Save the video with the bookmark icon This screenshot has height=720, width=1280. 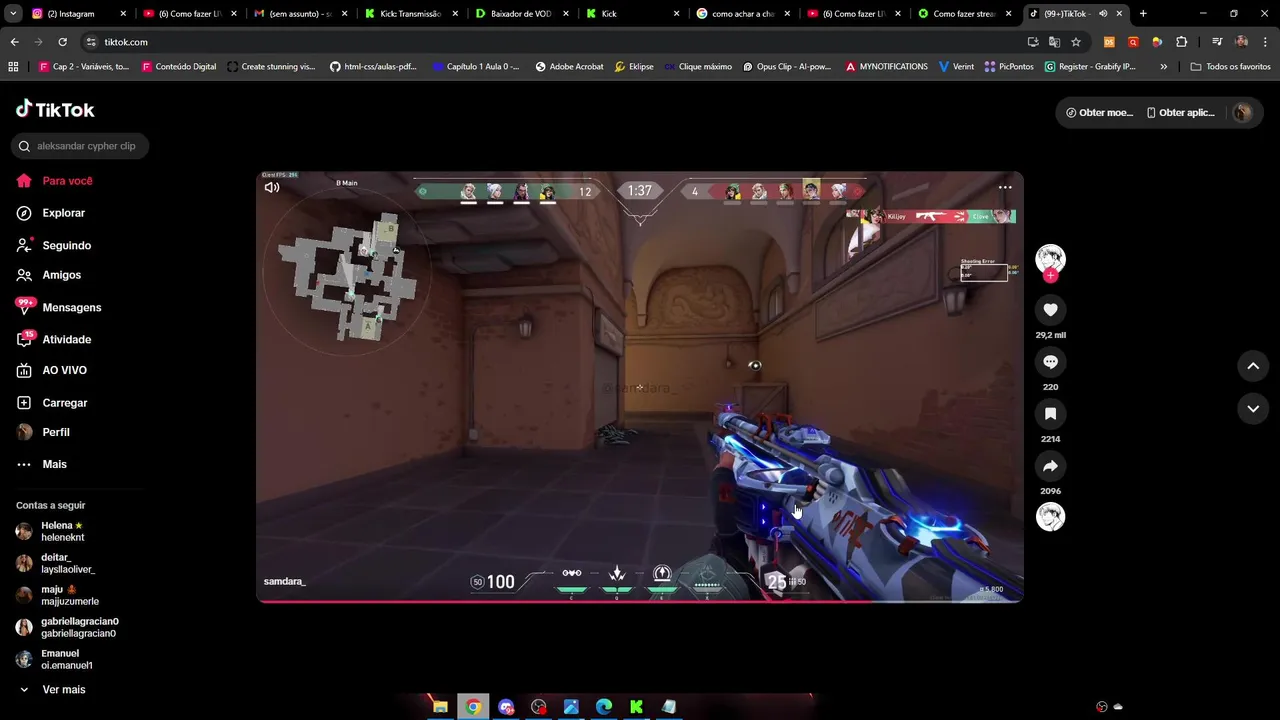tap(1050, 414)
